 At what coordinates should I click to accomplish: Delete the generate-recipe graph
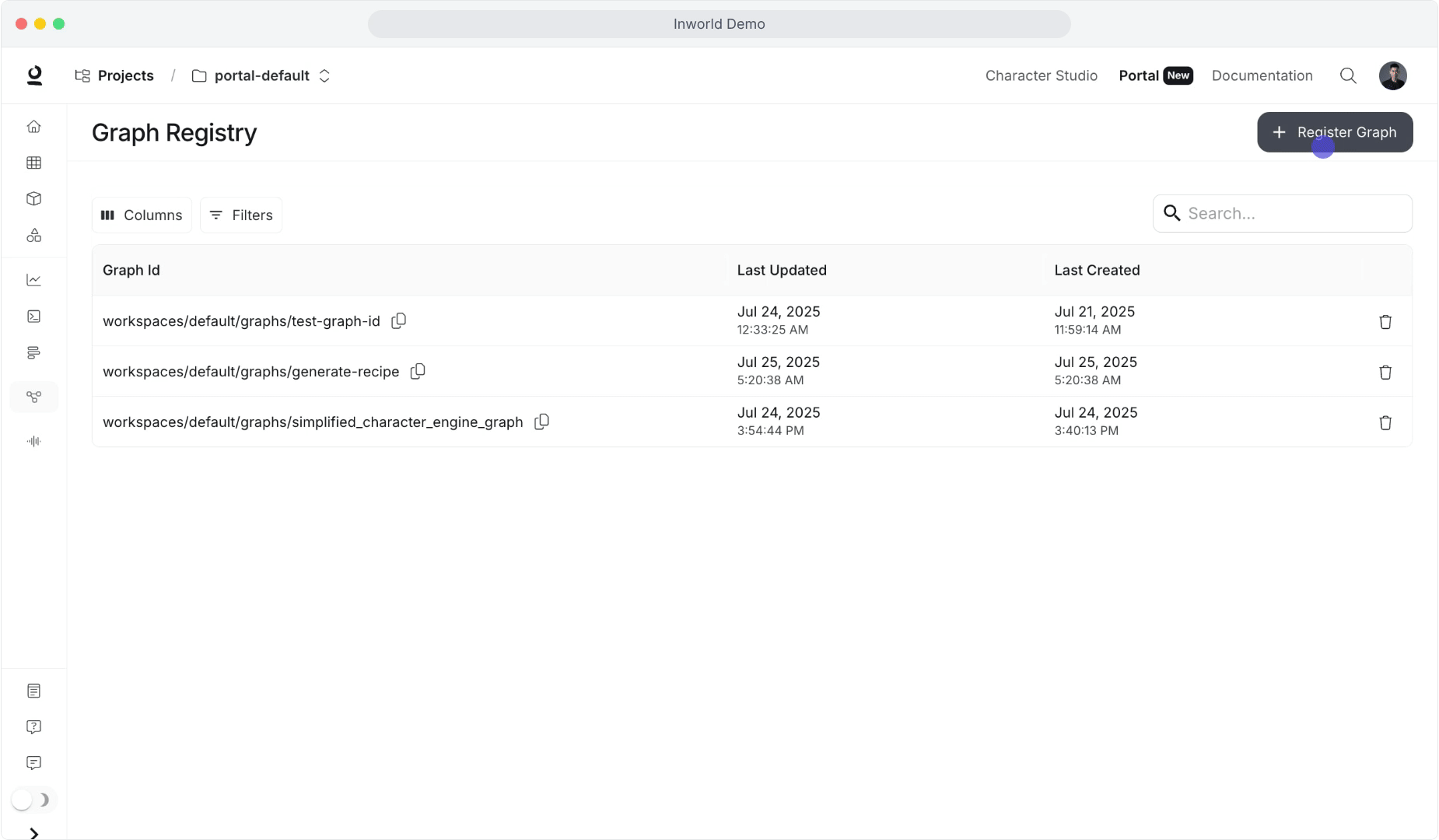(x=1385, y=372)
